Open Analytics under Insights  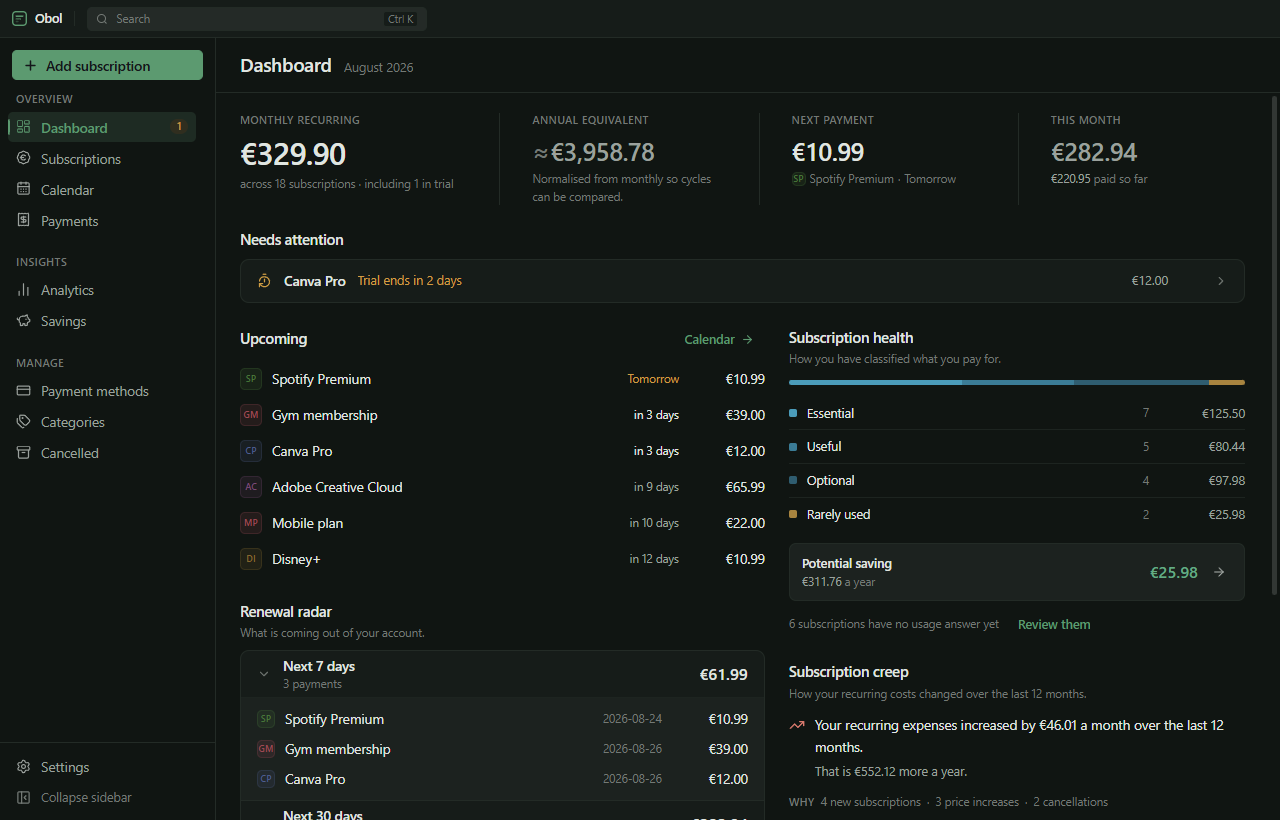tap(102, 289)
